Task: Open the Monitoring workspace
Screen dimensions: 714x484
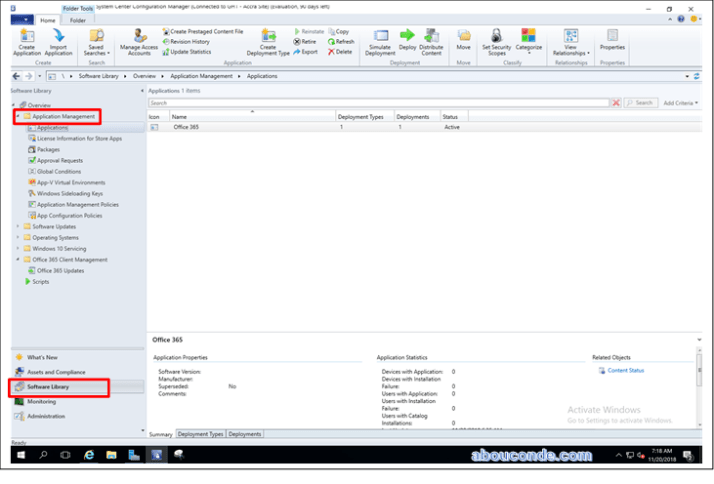Action: coord(42,401)
